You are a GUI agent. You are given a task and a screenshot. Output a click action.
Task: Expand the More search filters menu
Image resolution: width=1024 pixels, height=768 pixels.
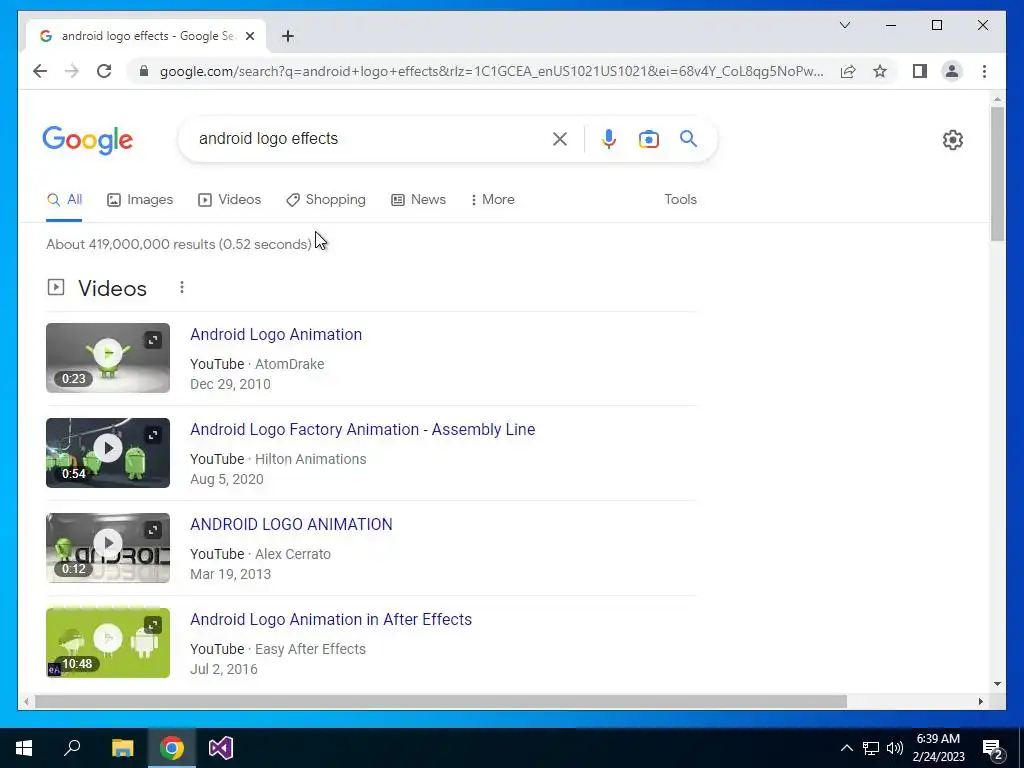pyautogui.click(x=492, y=199)
